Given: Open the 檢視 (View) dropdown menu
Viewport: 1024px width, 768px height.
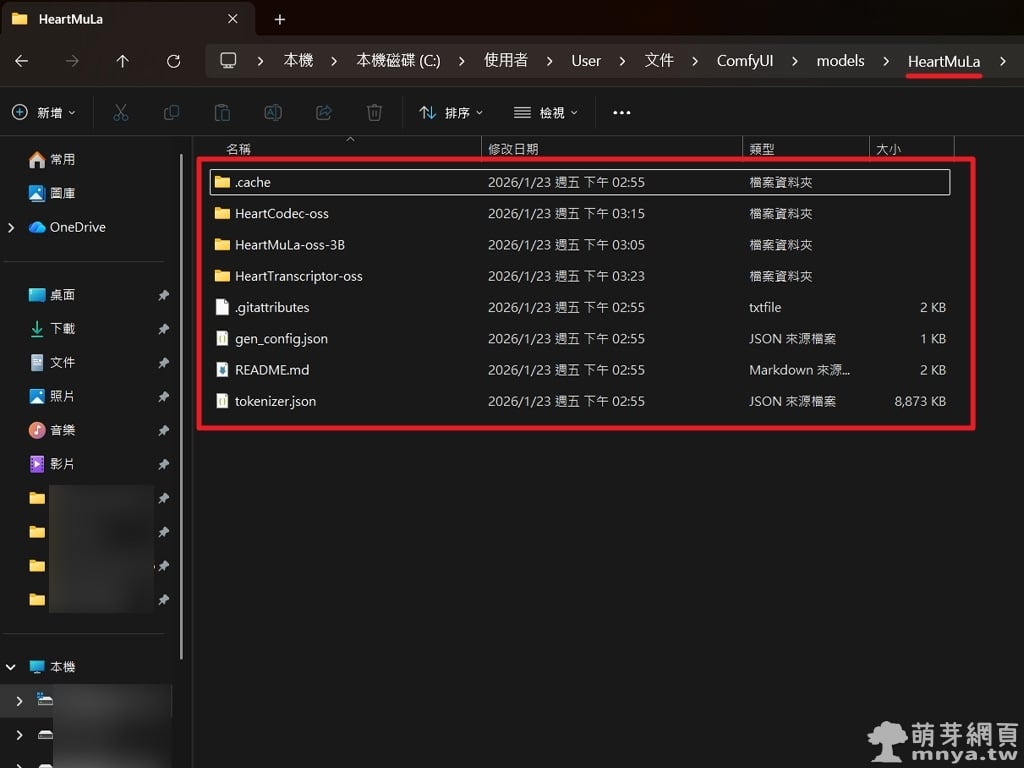Looking at the screenshot, I should [546, 113].
